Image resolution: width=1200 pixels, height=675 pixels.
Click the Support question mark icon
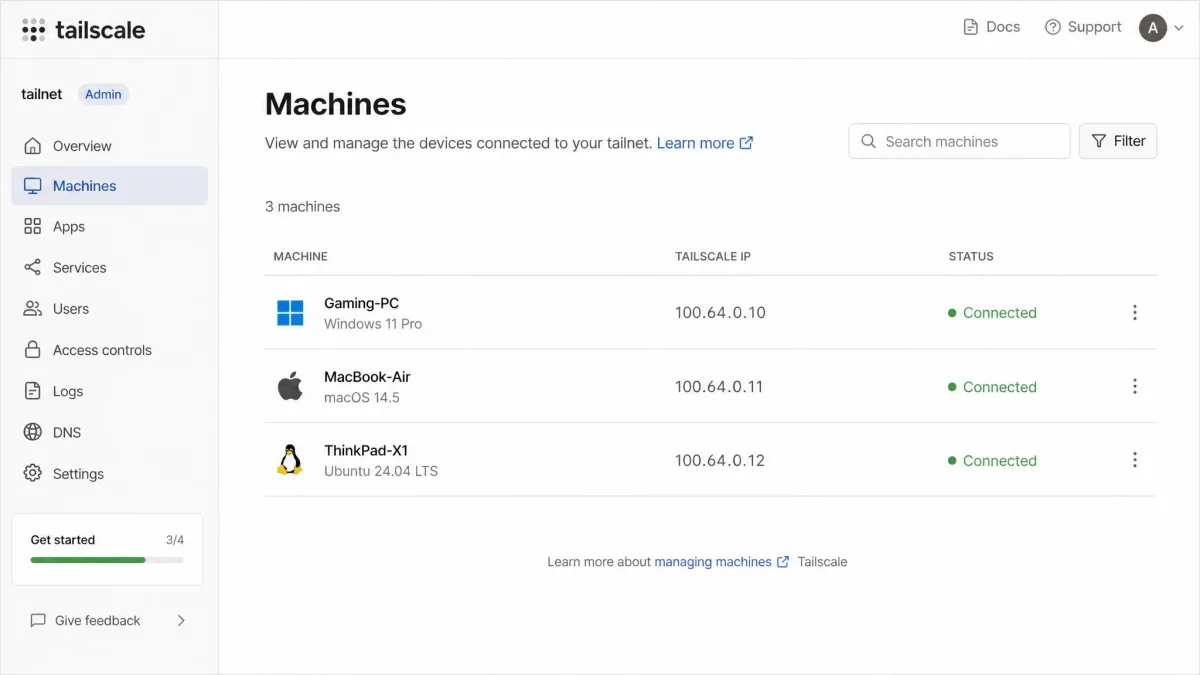click(x=1052, y=27)
